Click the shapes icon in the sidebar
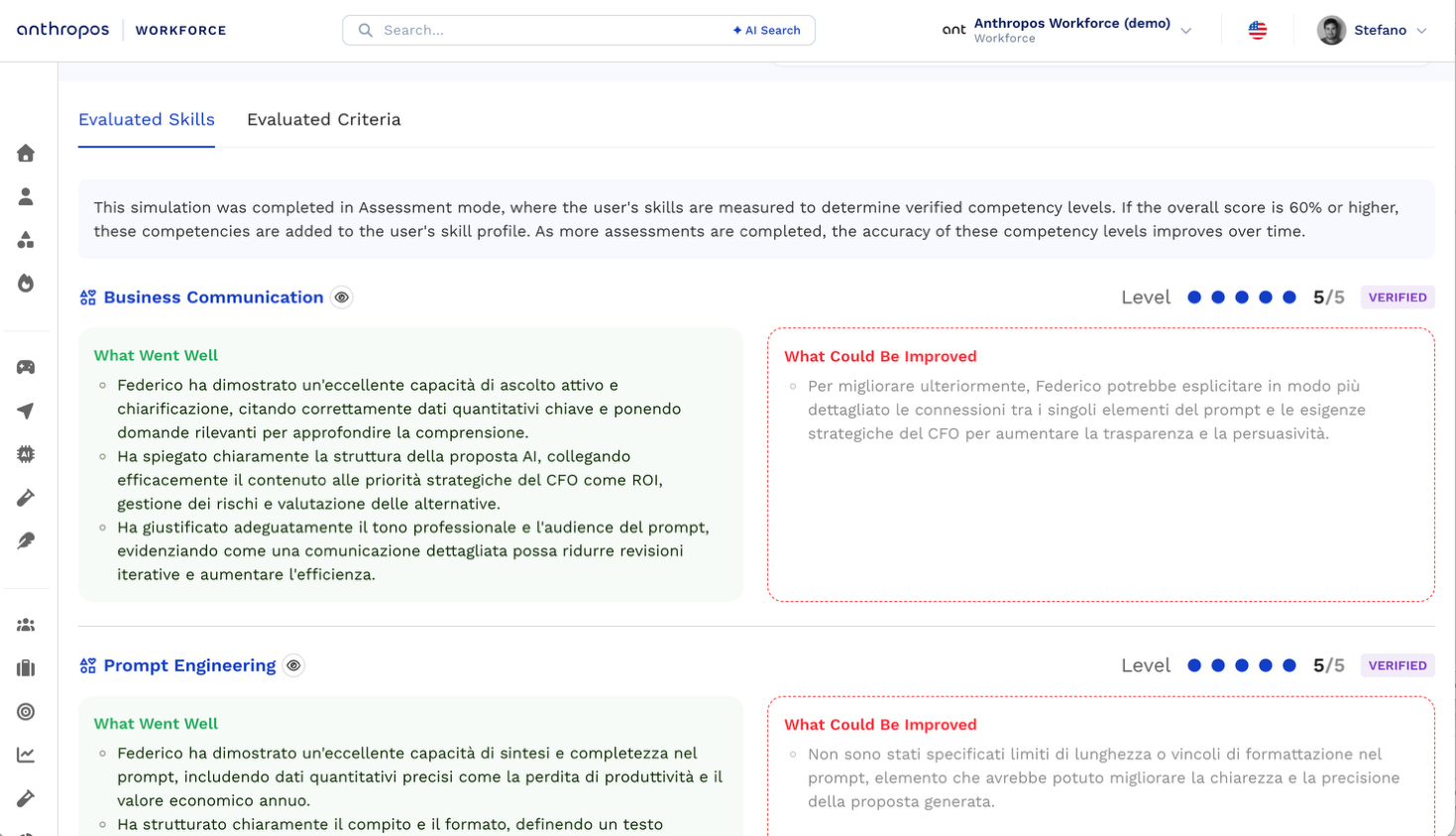Viewport: 1456px width, 836px height. 26,240
